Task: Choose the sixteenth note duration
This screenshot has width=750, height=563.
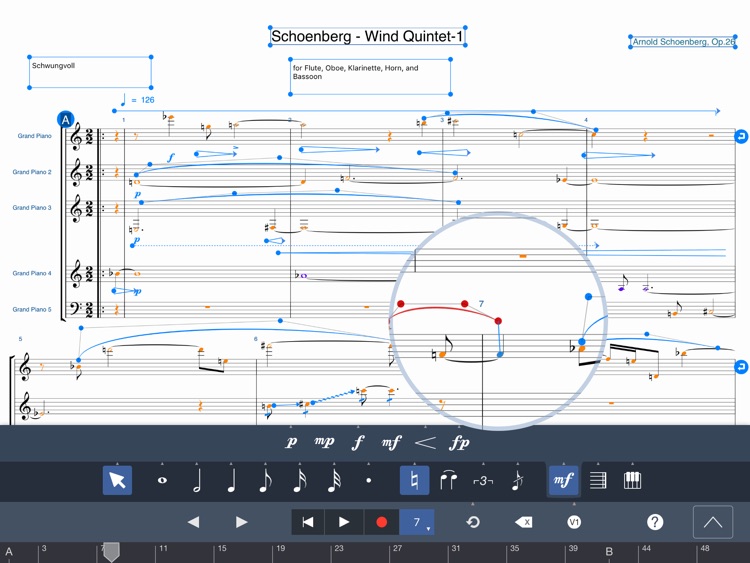Action: (x=300, y=481)
